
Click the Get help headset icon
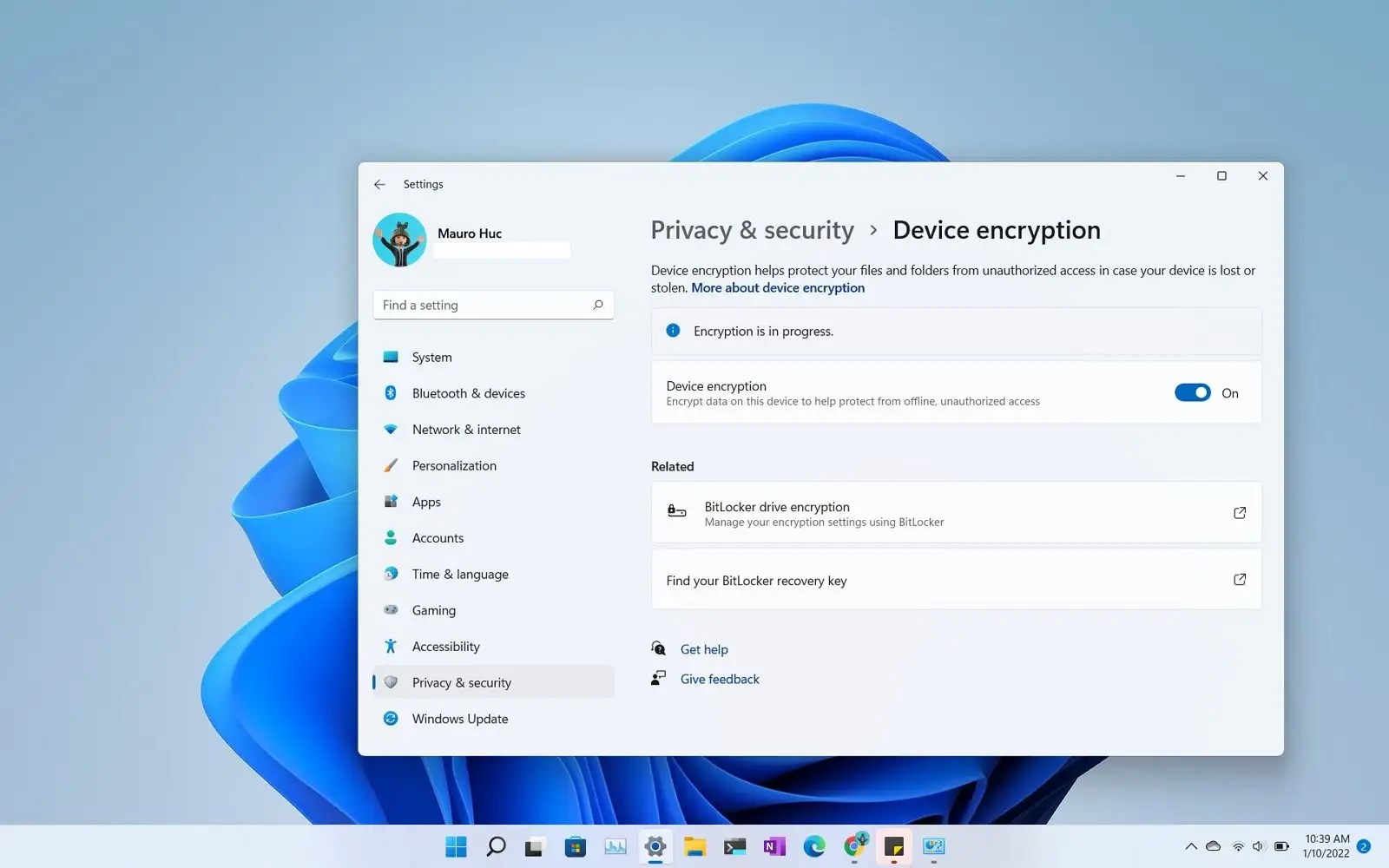pyautogui.click(x=657, y=648)
